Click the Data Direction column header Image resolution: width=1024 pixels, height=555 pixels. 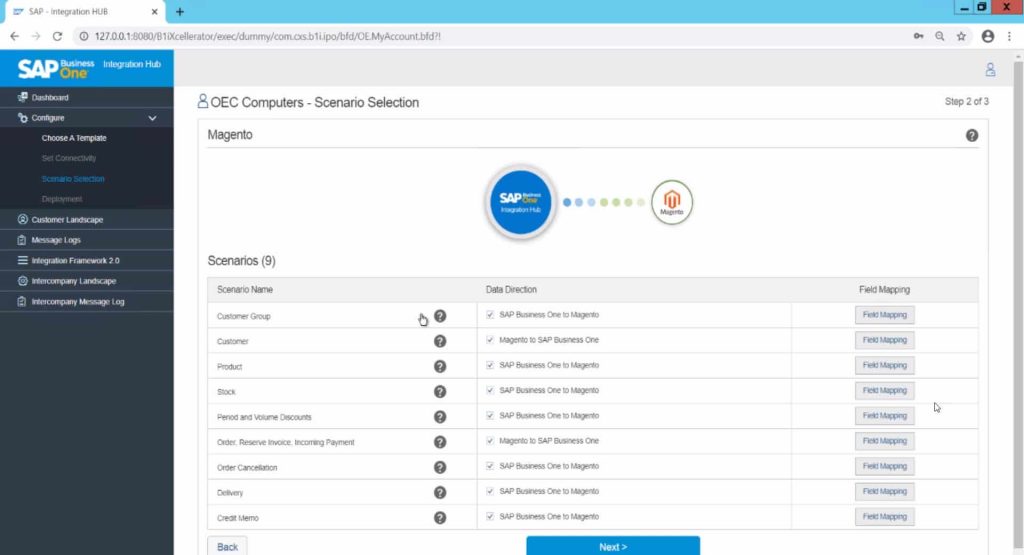point(511,290)
